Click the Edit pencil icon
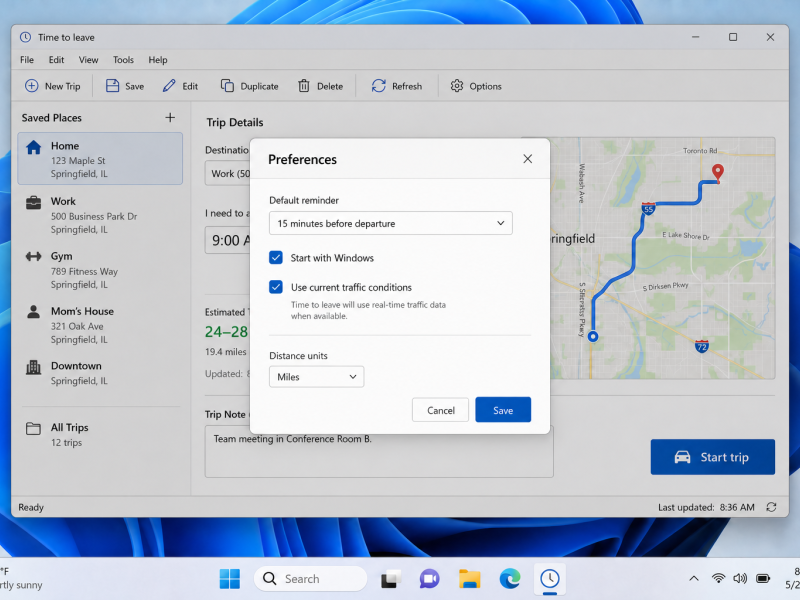Image resolution: width=800 pixels, height=600 pixels. [169, 86]
